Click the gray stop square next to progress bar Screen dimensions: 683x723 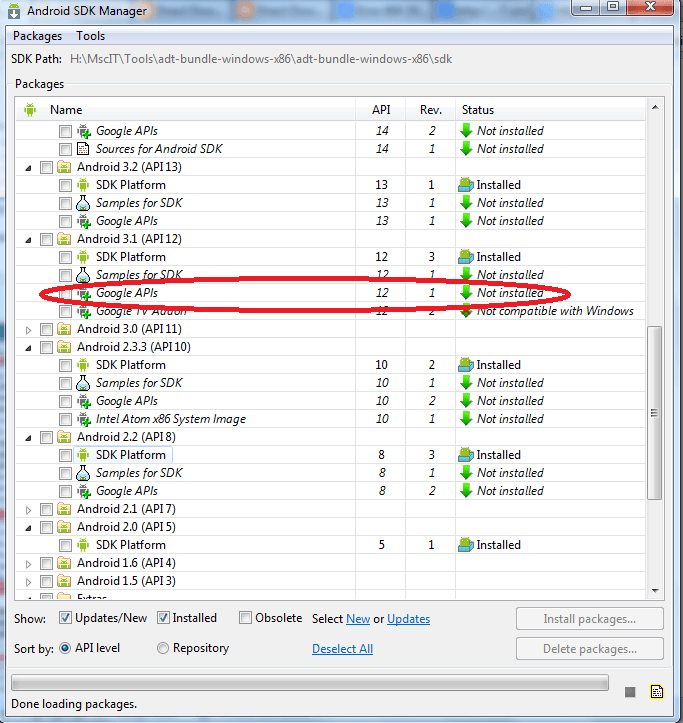tap(630, 691)
